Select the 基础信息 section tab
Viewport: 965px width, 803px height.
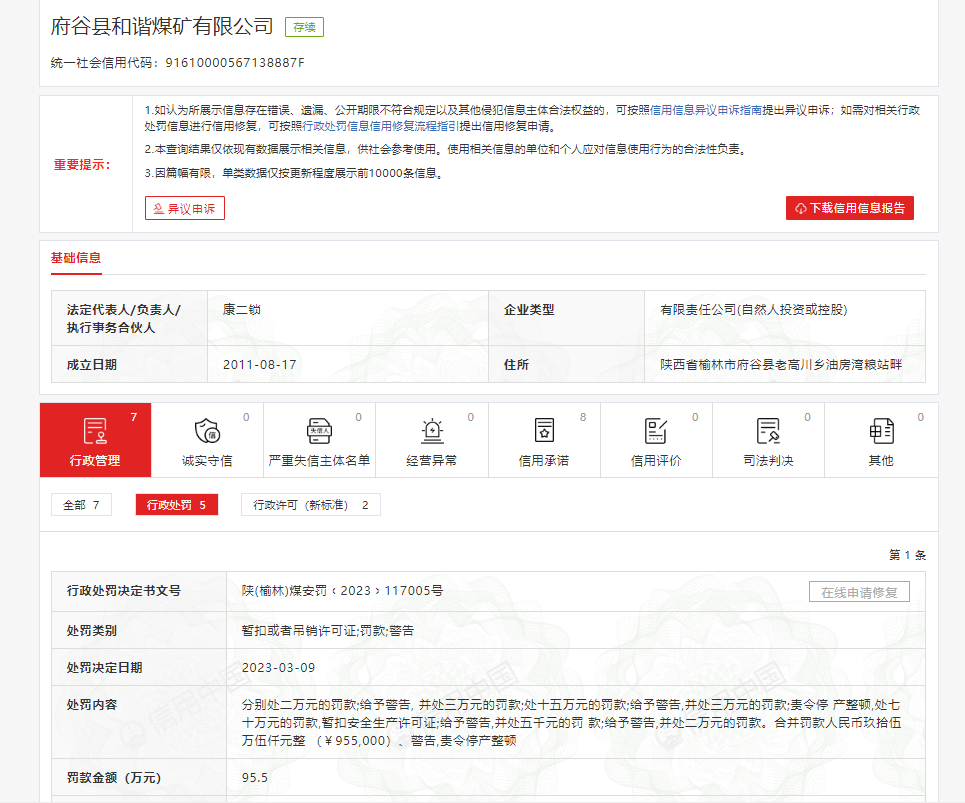tap(76, 258)
